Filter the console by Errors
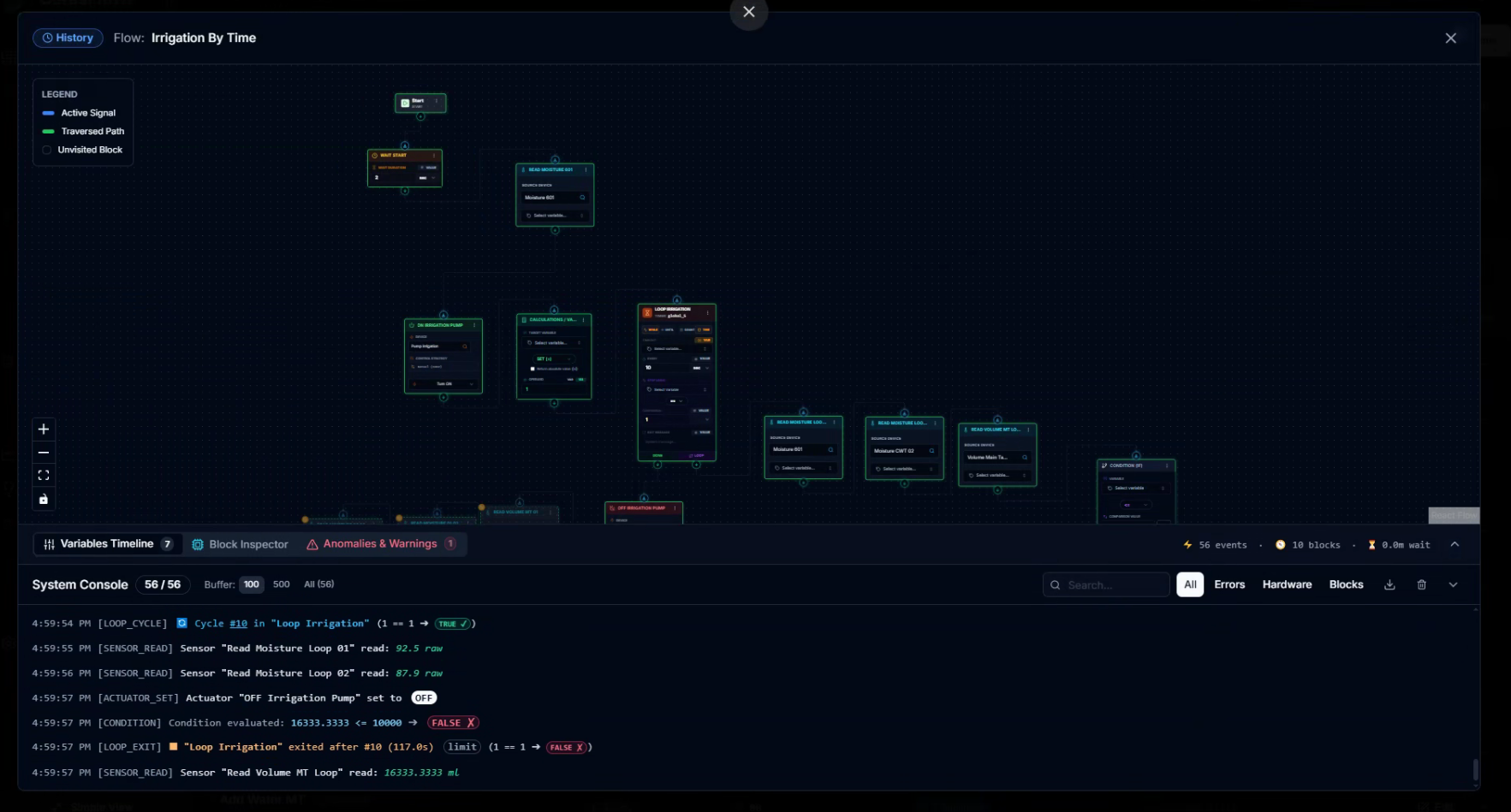1511x812 pixels. [1229, 584]
